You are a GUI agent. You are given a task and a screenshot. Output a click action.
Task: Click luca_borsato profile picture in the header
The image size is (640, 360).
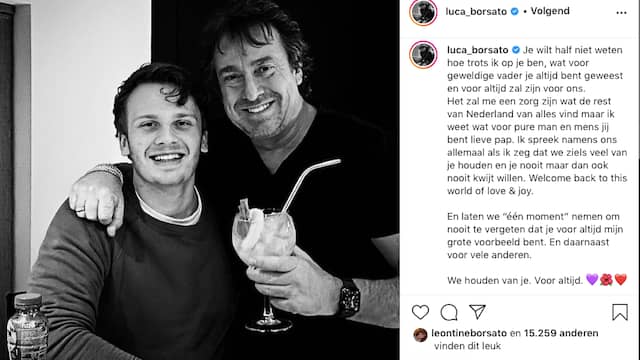[423, 12]
